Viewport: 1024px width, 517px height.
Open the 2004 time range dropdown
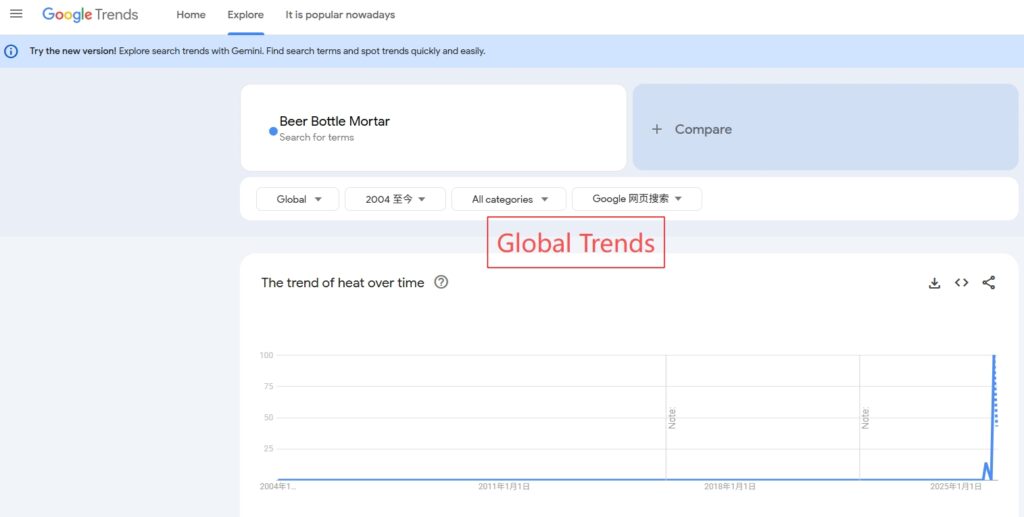click(395, 199)
